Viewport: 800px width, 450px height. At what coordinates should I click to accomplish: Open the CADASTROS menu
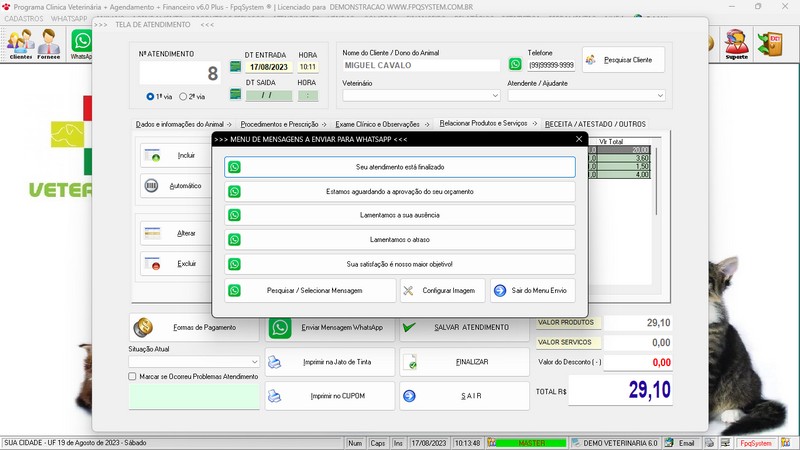(x=23, y=18)
